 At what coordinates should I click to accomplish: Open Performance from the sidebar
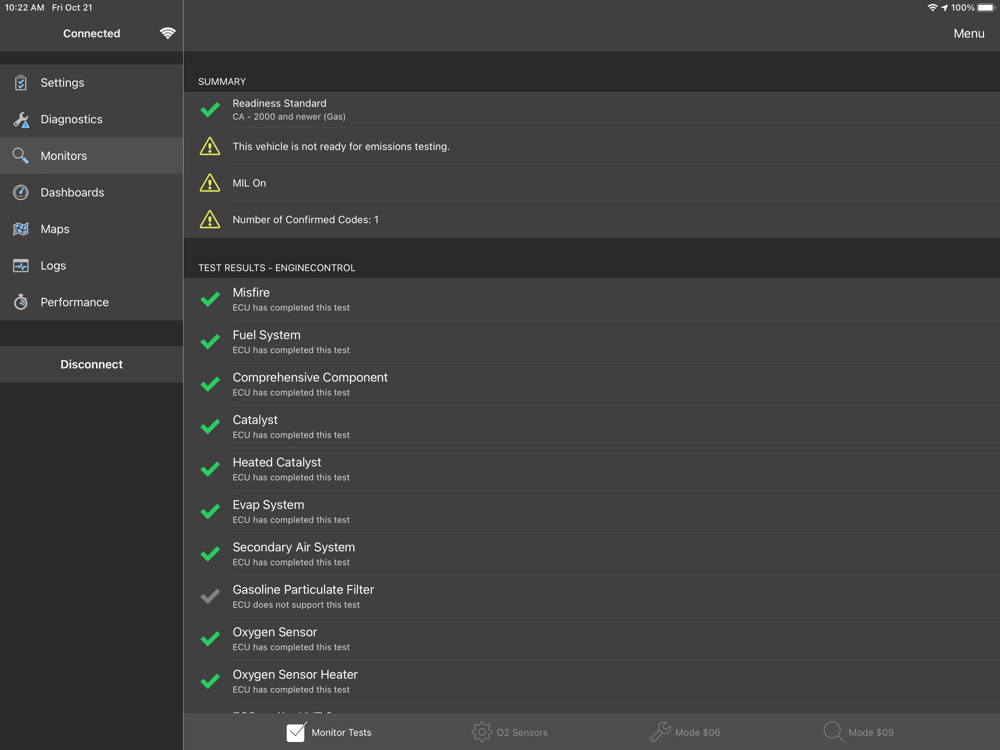click(92, 302)
